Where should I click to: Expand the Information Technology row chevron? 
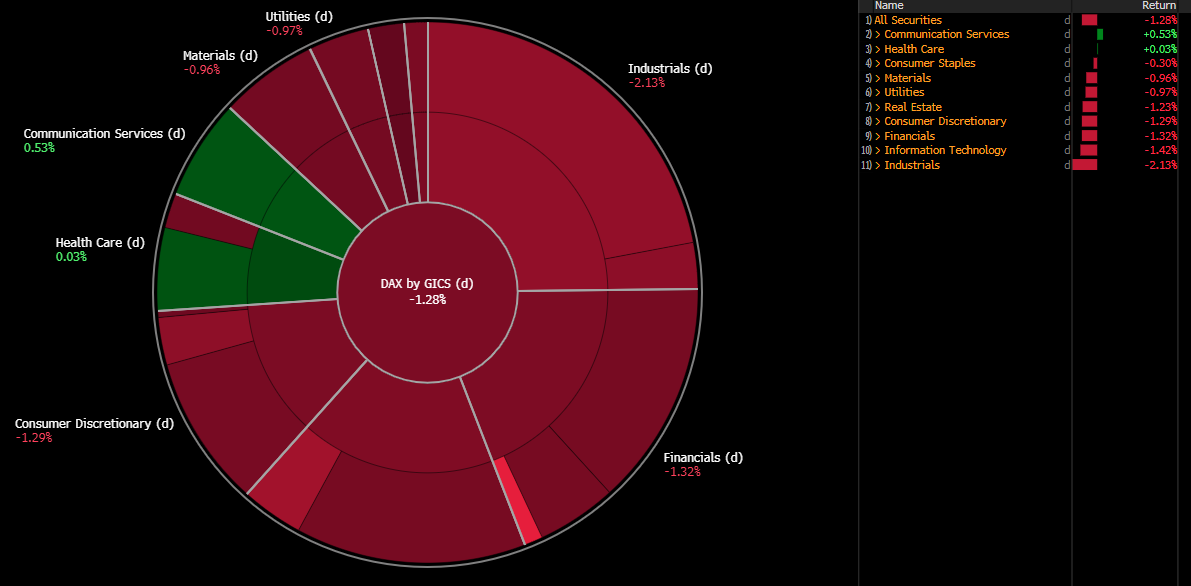(x=878, y=150)
